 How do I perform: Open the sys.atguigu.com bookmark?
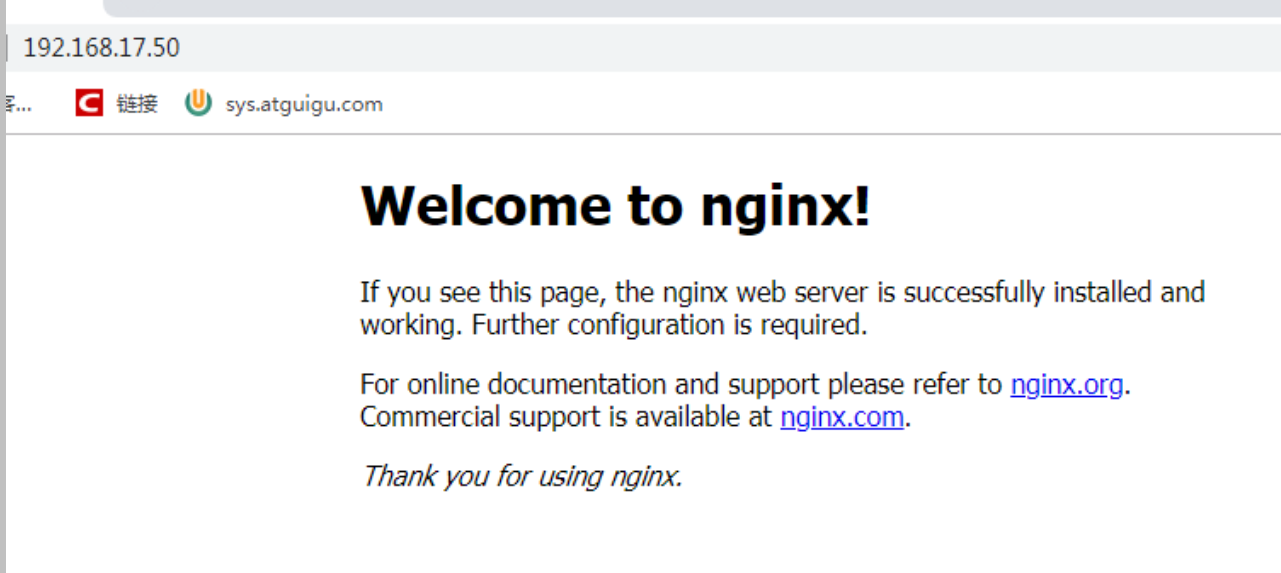tap(284, 103)
